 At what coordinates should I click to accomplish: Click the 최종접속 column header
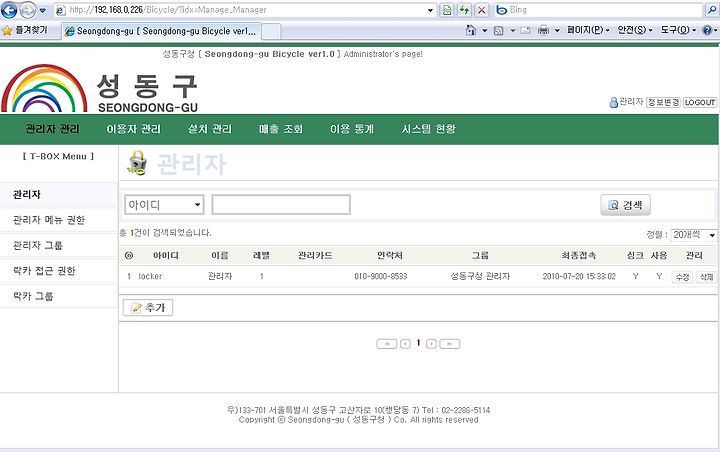[x=579, y=255]
